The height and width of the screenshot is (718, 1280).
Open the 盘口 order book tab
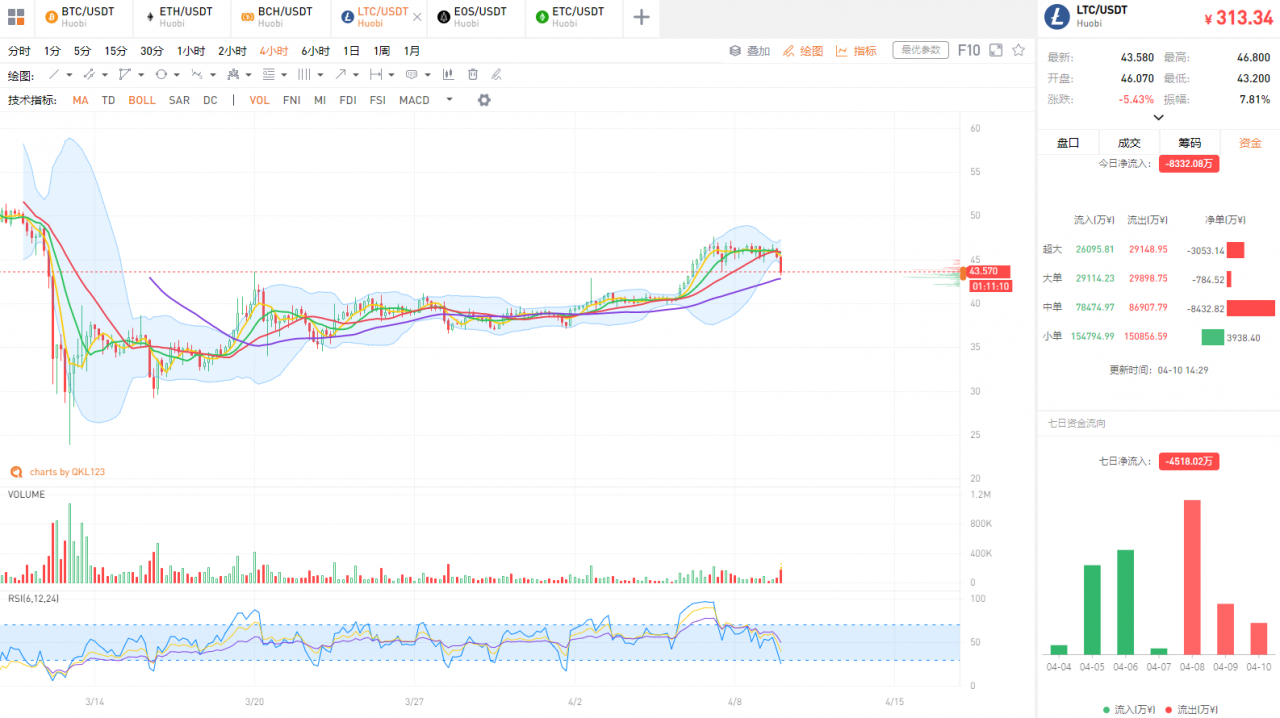(x=1068, y=143)
